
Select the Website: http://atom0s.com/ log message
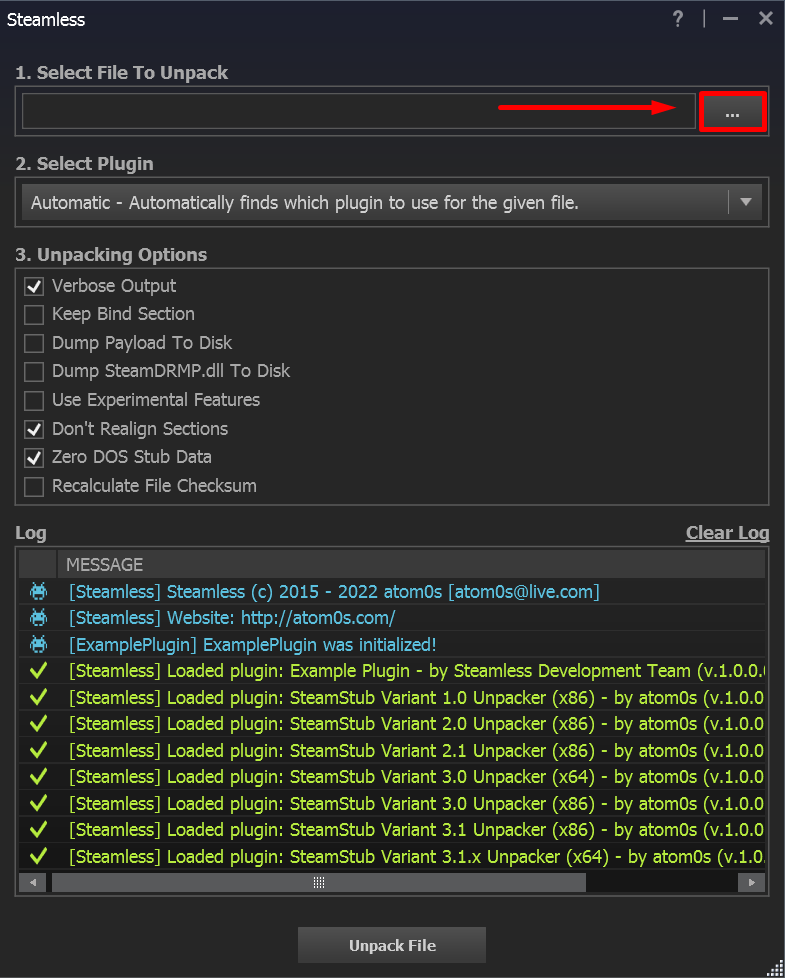[232, 618]
